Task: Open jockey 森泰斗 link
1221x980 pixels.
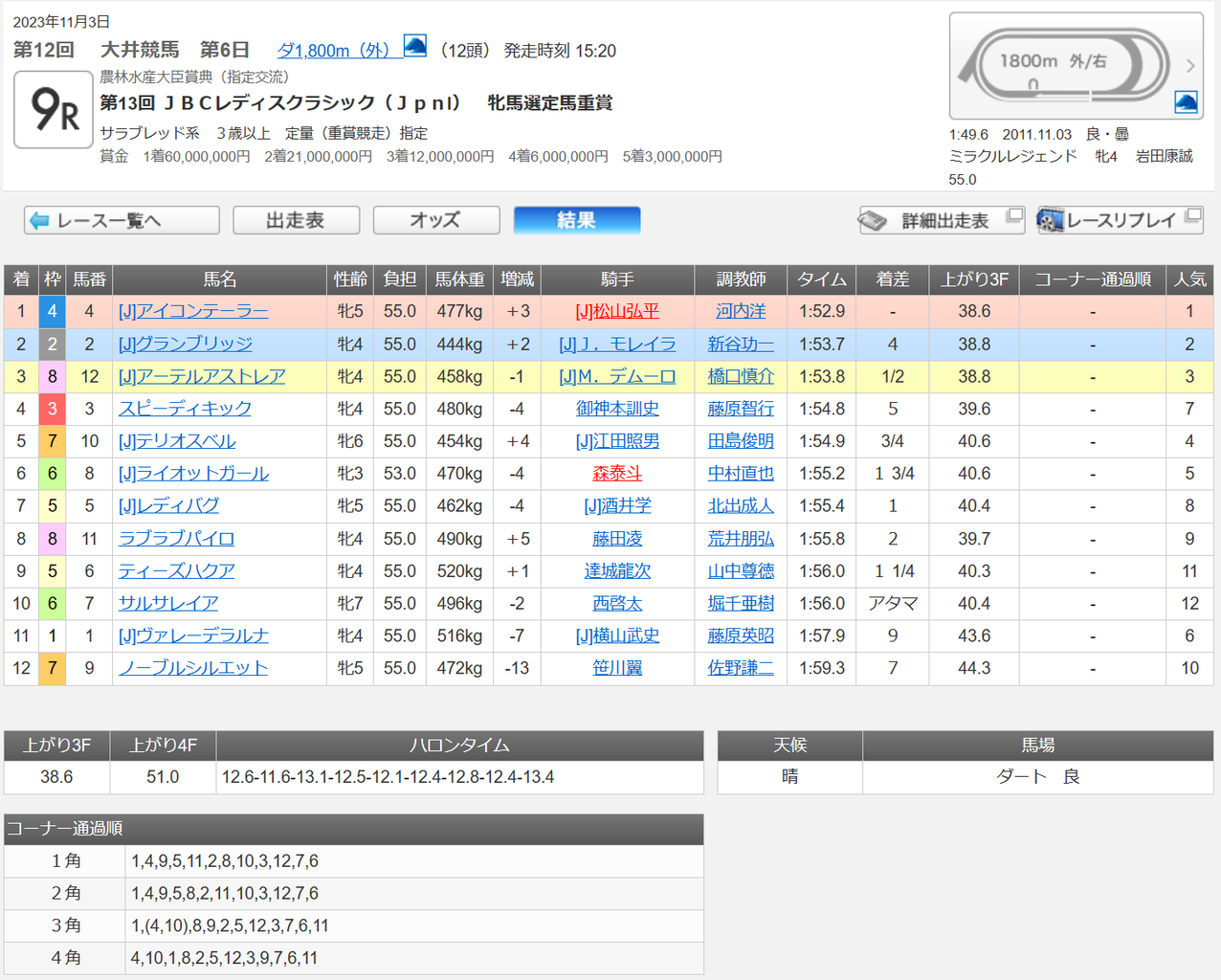Action: [617, 474]
